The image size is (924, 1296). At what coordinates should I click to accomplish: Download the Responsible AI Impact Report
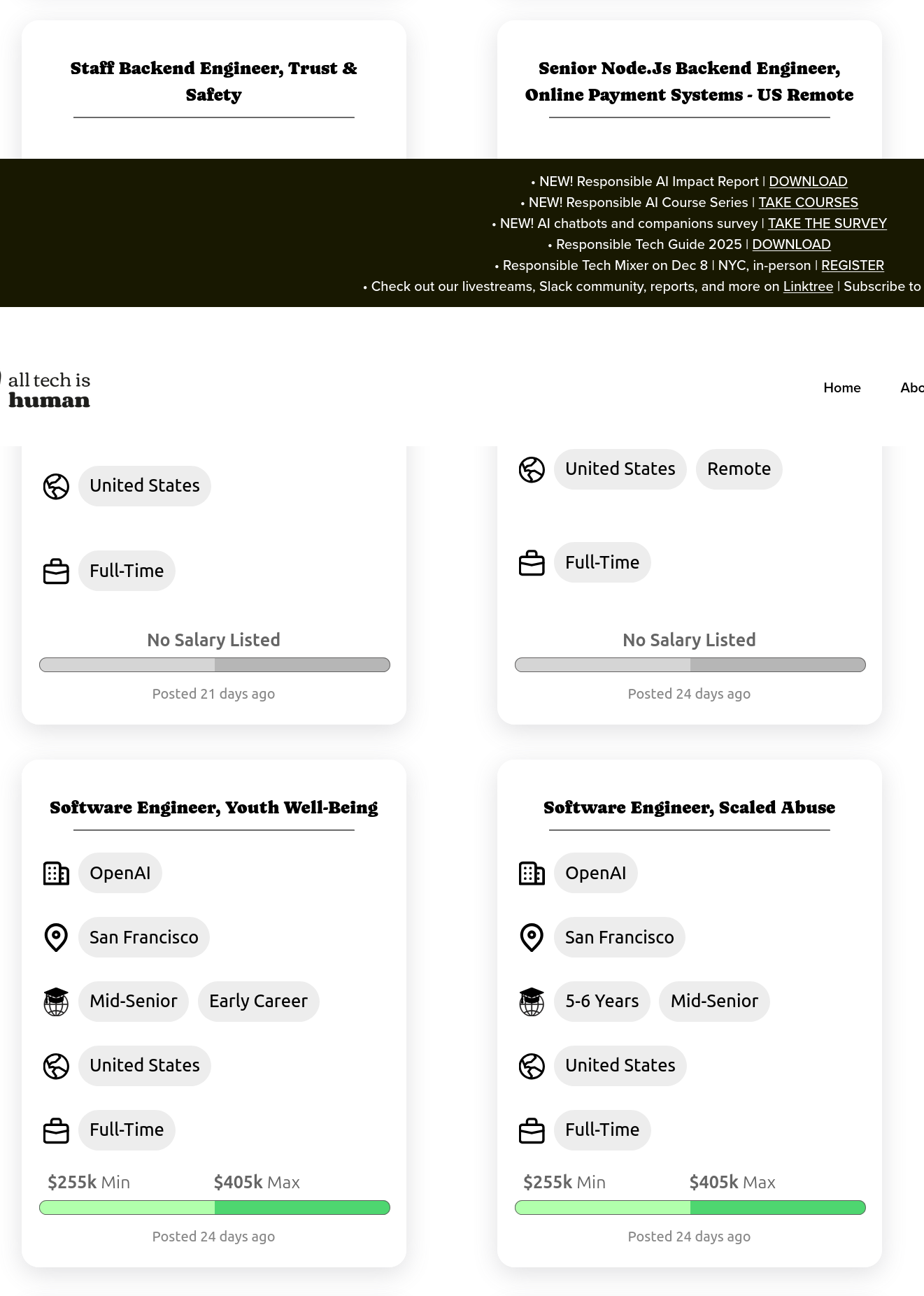808,182
